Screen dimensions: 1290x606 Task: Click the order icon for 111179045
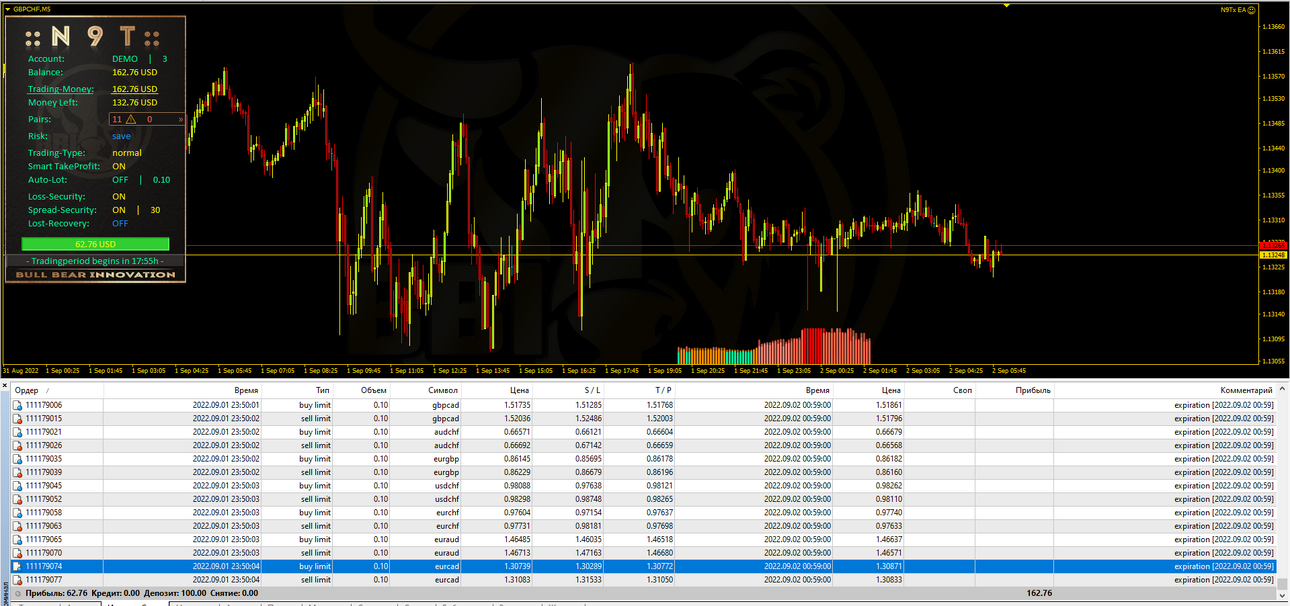click(x=17, y=486)
